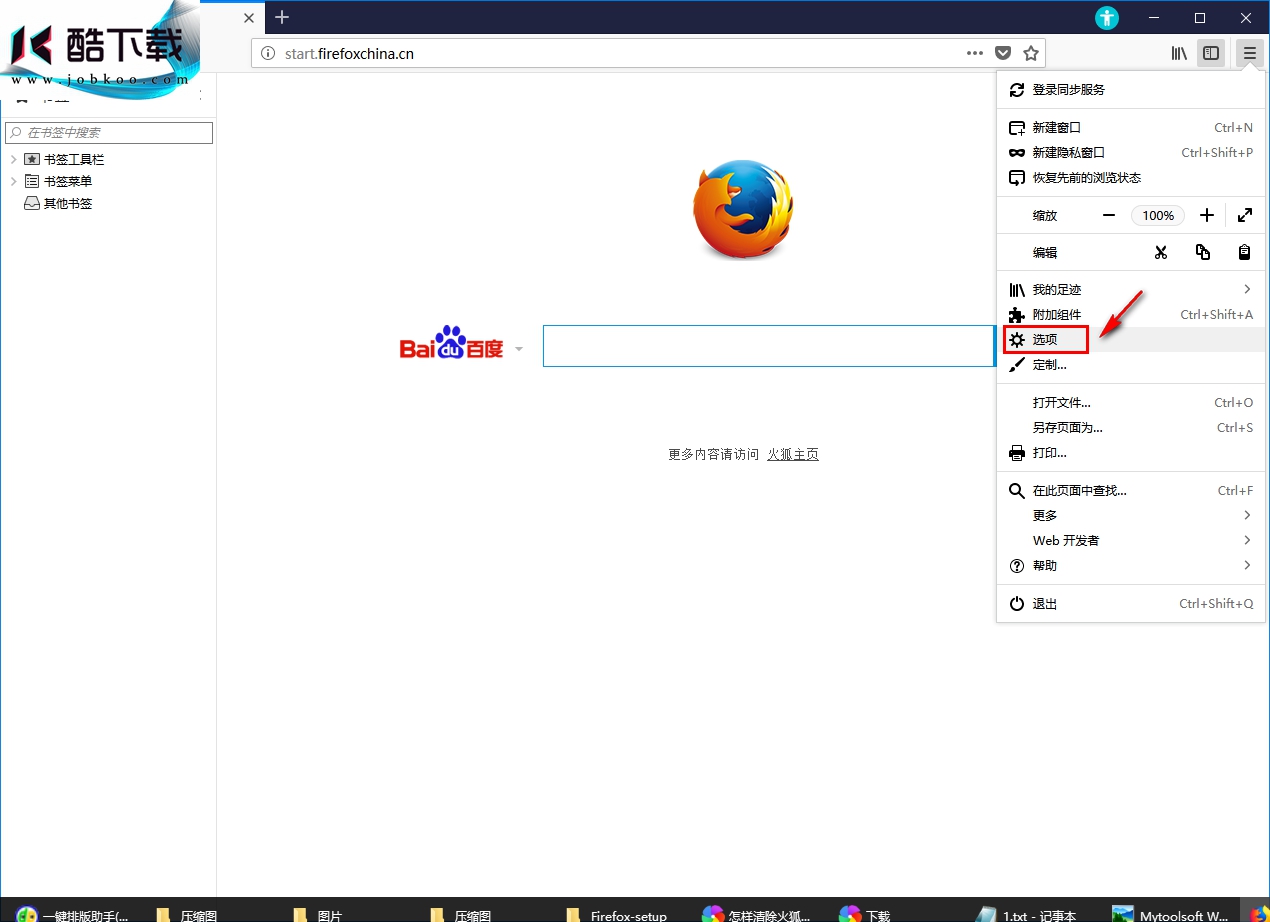Image resolution: width=1270 pixels, height=922 pixels.
Task: Open the Library toolbar icon
Action: 1179,53
